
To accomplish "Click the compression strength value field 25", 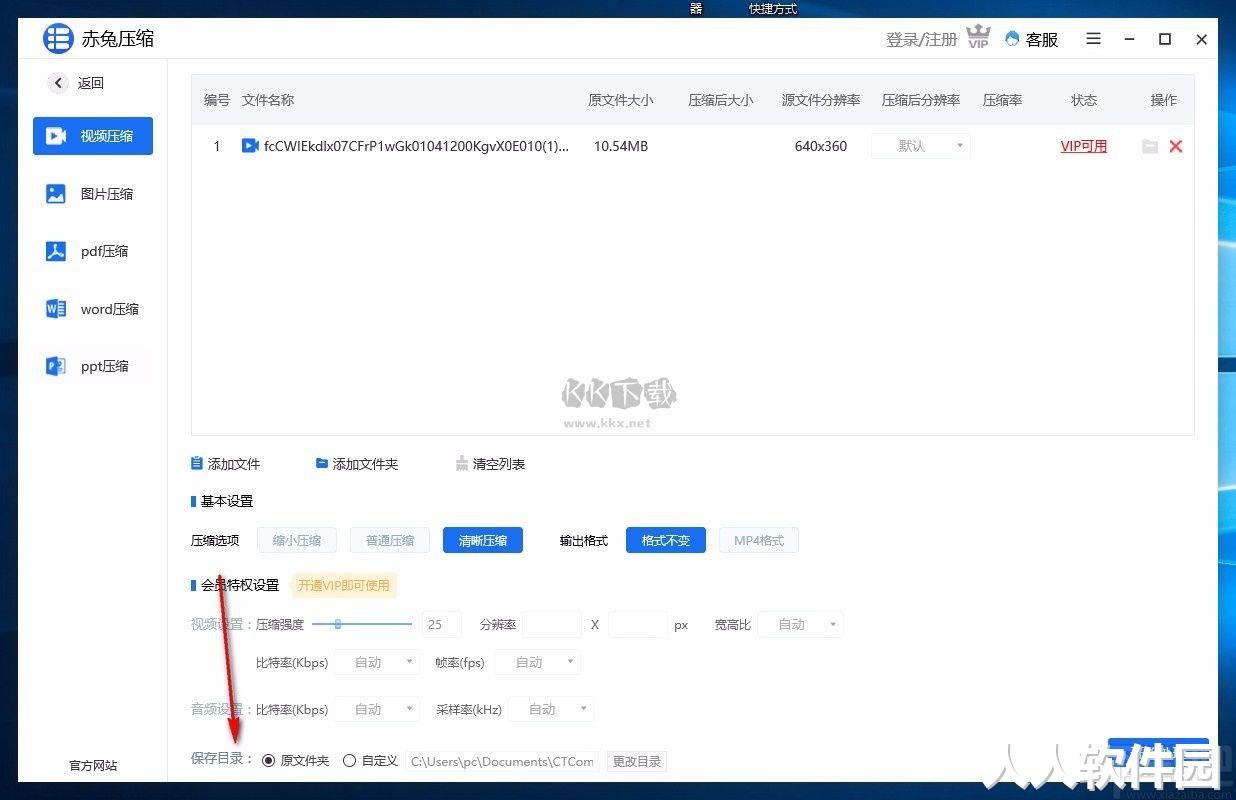I will 442,624.
